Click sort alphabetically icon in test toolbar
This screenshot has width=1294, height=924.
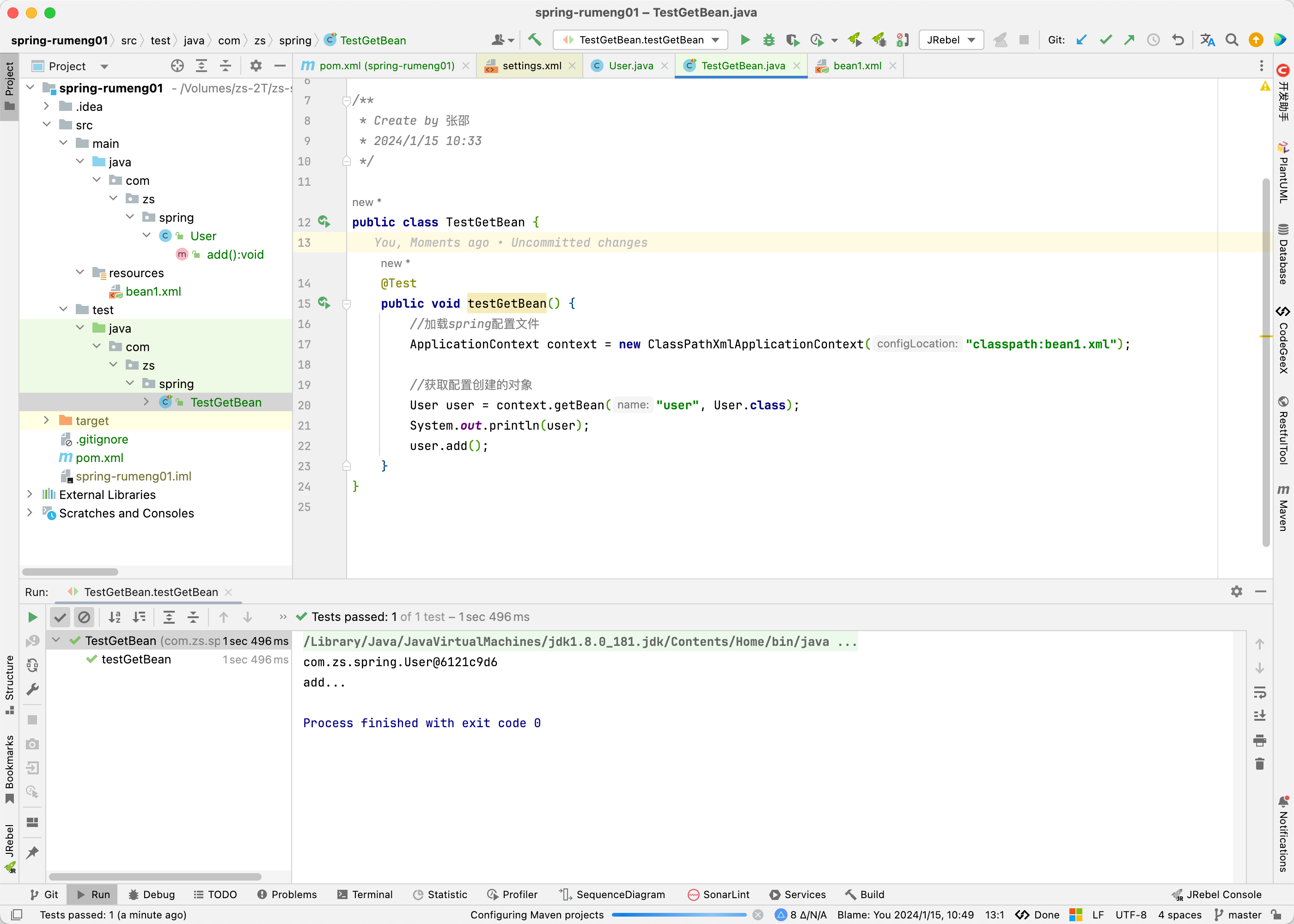(115, 617)
